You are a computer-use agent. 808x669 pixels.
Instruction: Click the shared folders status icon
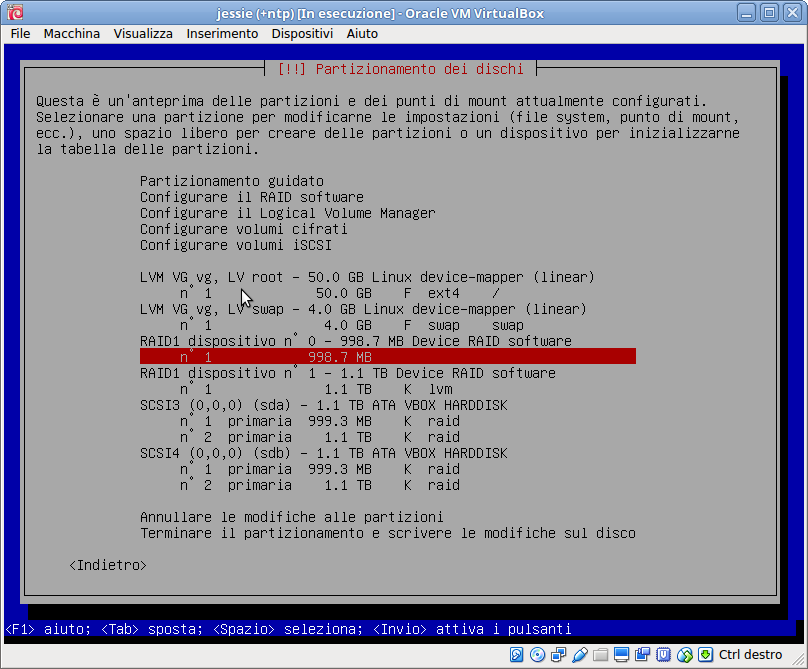click(x=600, y=655)
